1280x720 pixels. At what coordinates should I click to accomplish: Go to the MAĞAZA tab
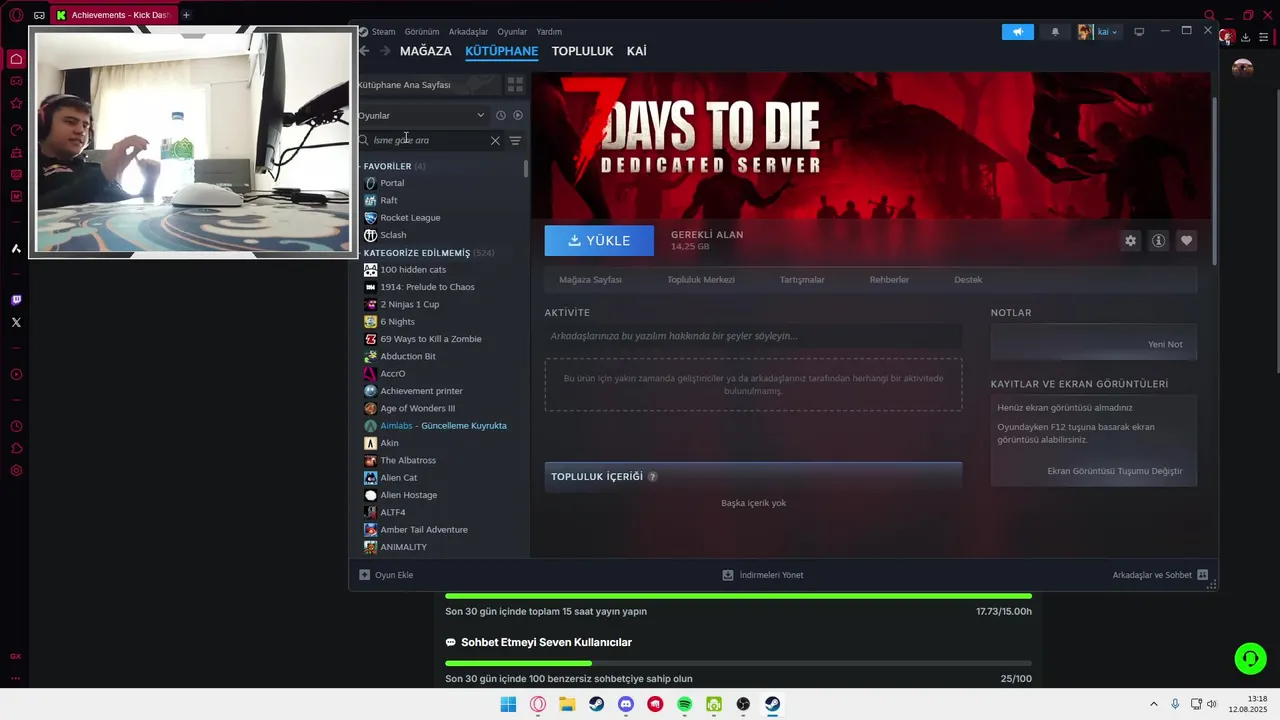[x=426, y=51]
